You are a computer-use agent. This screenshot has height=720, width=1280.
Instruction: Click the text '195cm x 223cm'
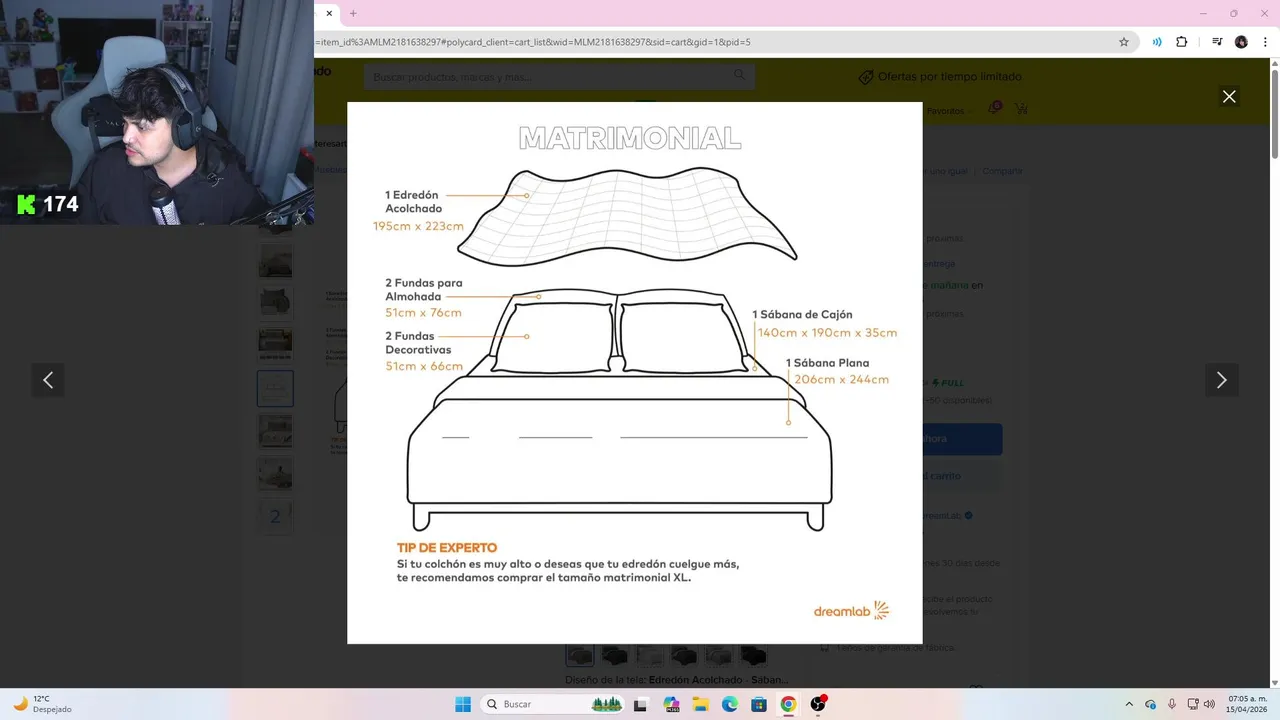(x=418, y=226)
